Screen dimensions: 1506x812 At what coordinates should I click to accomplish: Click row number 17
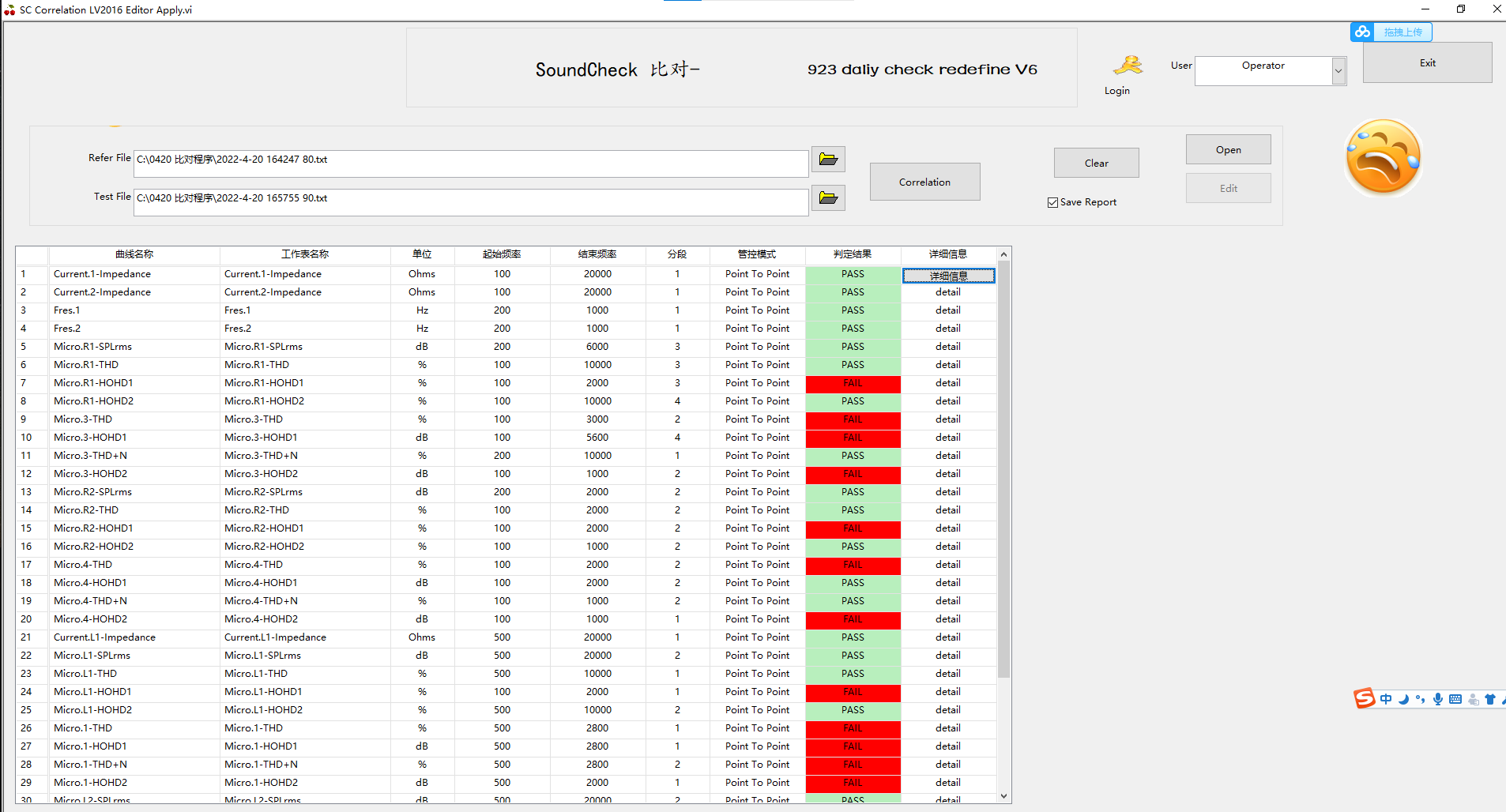[26, 565]
